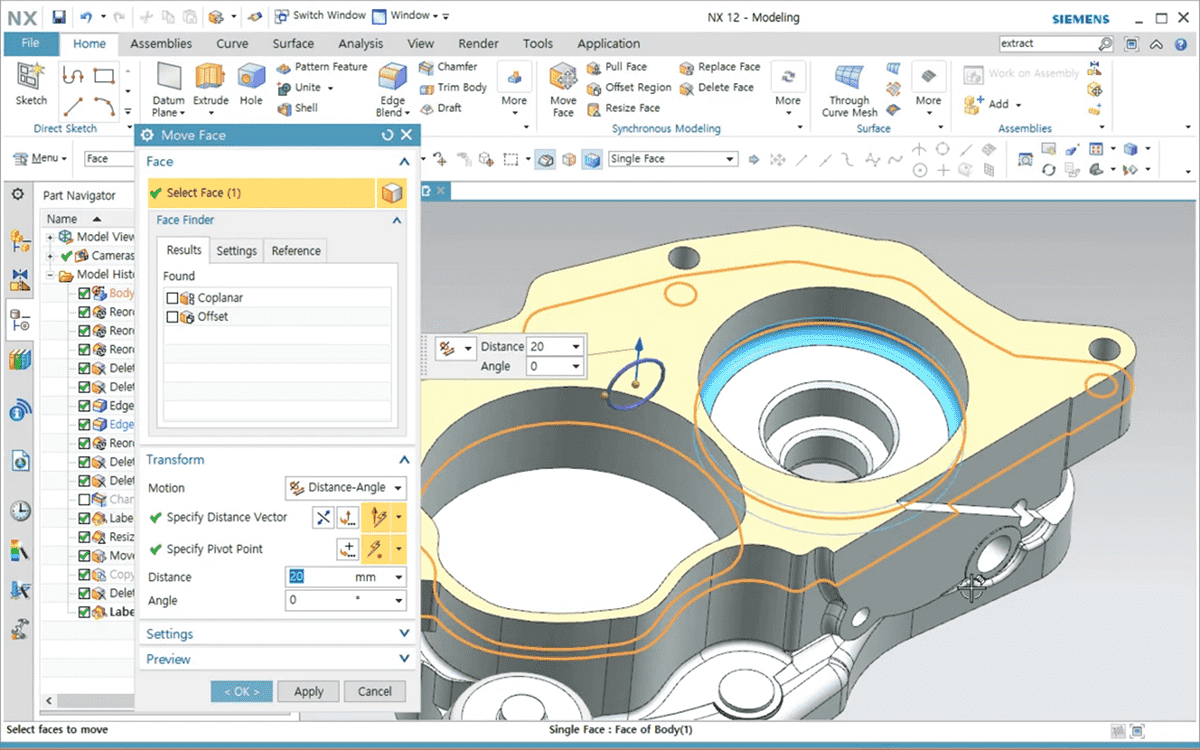
Task: Click the Resize Face tool
Action: (623, 108)
